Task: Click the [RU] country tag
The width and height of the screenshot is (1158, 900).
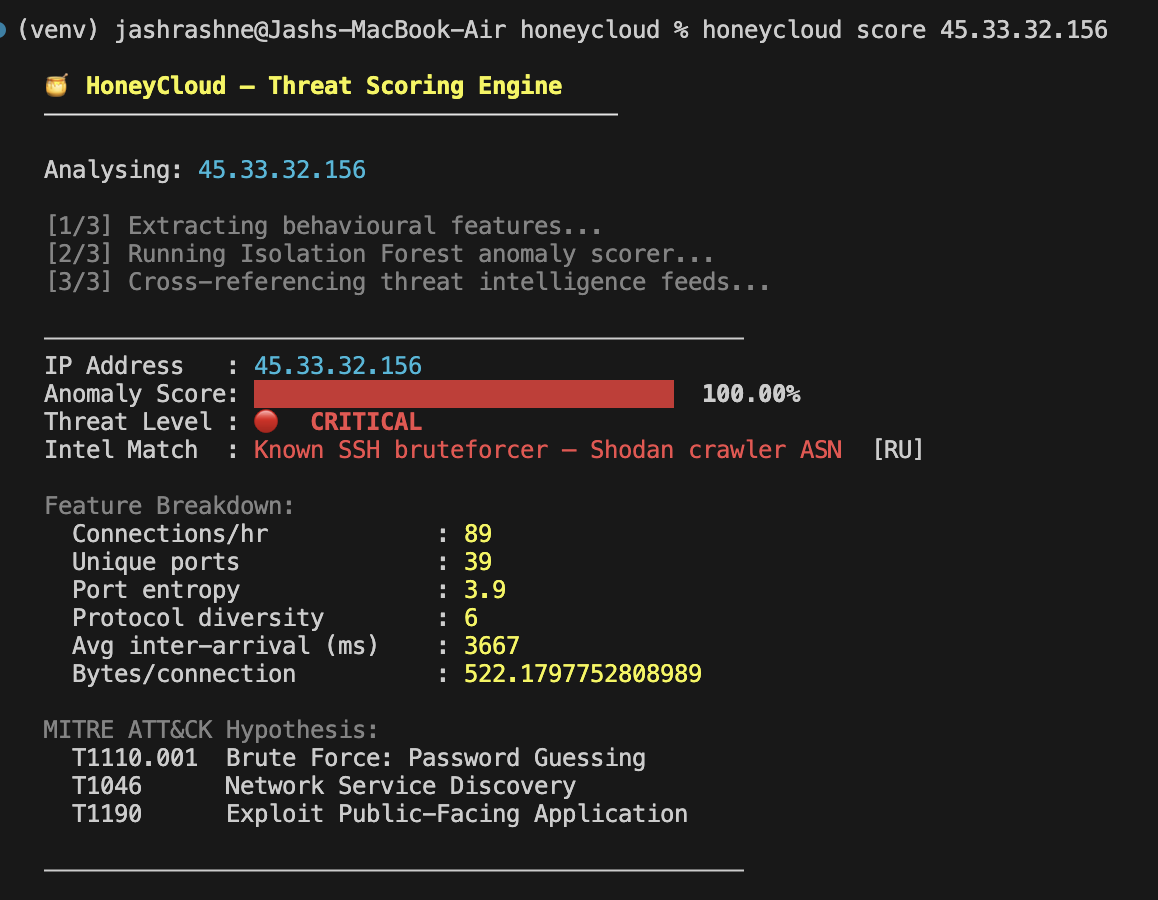Action: tap(898, 450)
